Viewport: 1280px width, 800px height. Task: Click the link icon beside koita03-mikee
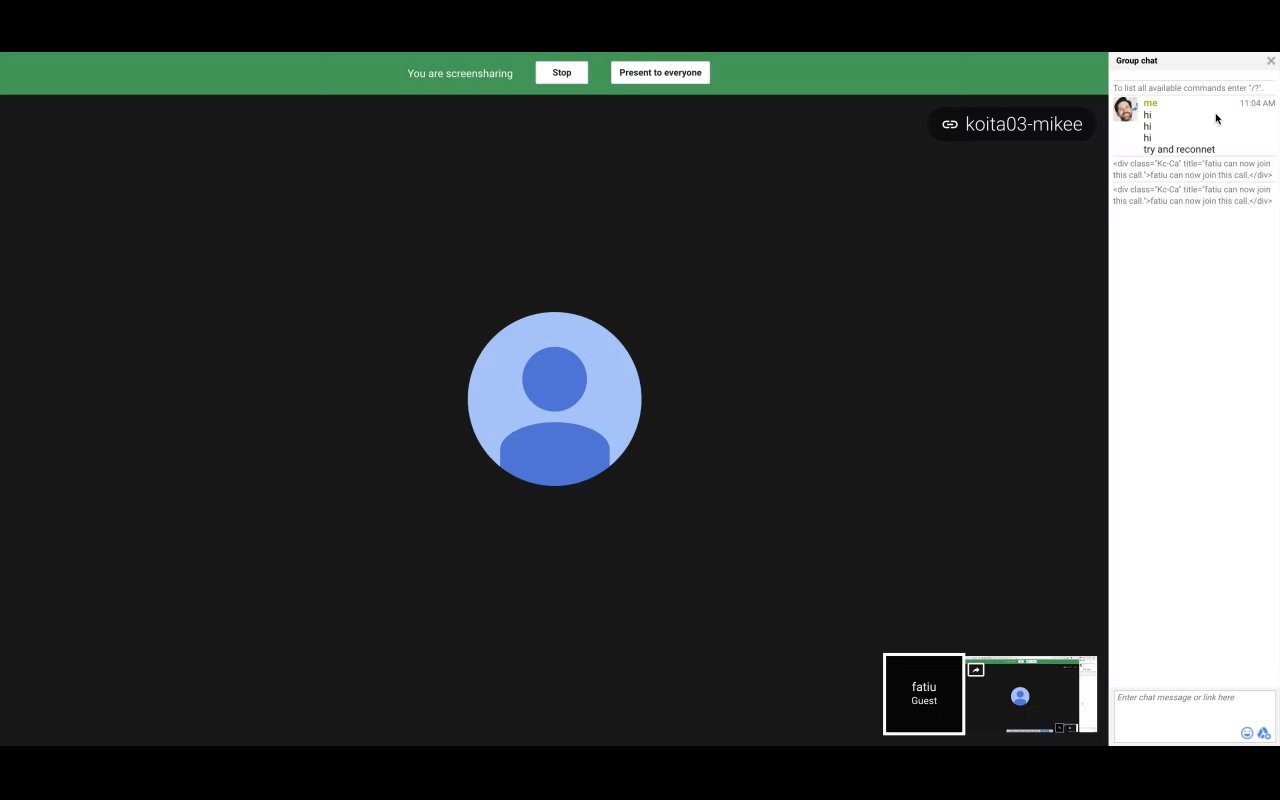pos(950,125)
